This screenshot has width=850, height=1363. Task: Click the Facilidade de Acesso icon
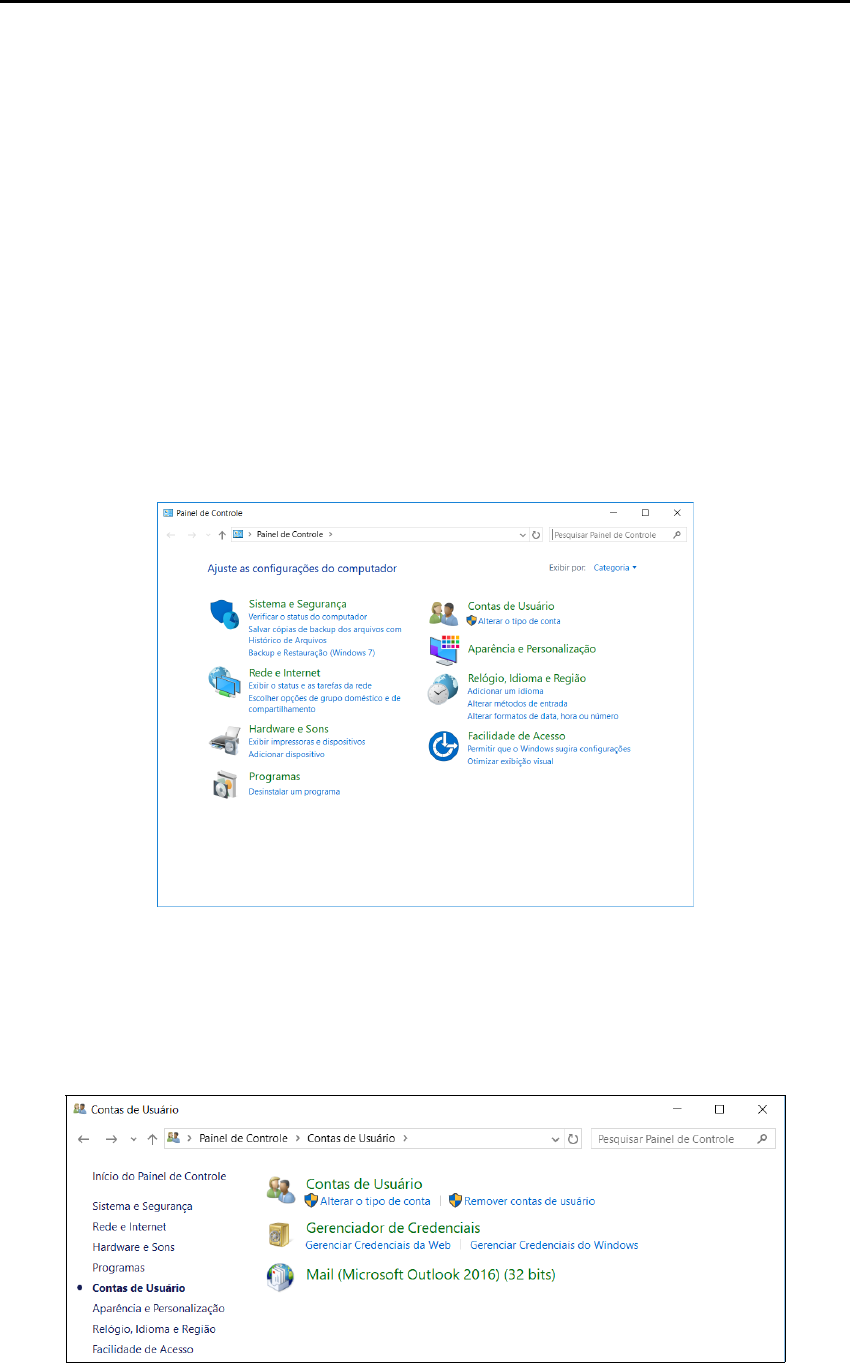[443, 746]
